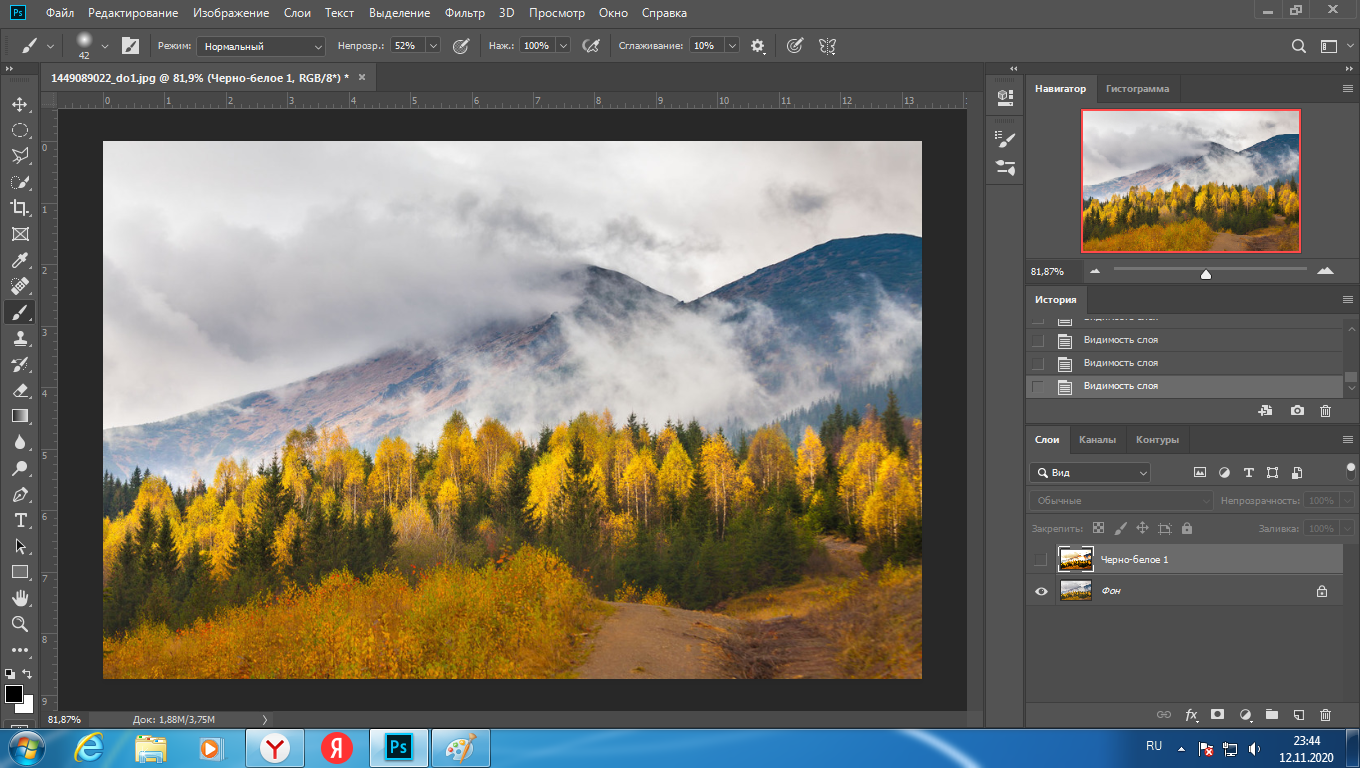Viewport: 1360px width, 768px height.
Task: Open the Вид layer filter type dropdown
Action: (1090, 472)
